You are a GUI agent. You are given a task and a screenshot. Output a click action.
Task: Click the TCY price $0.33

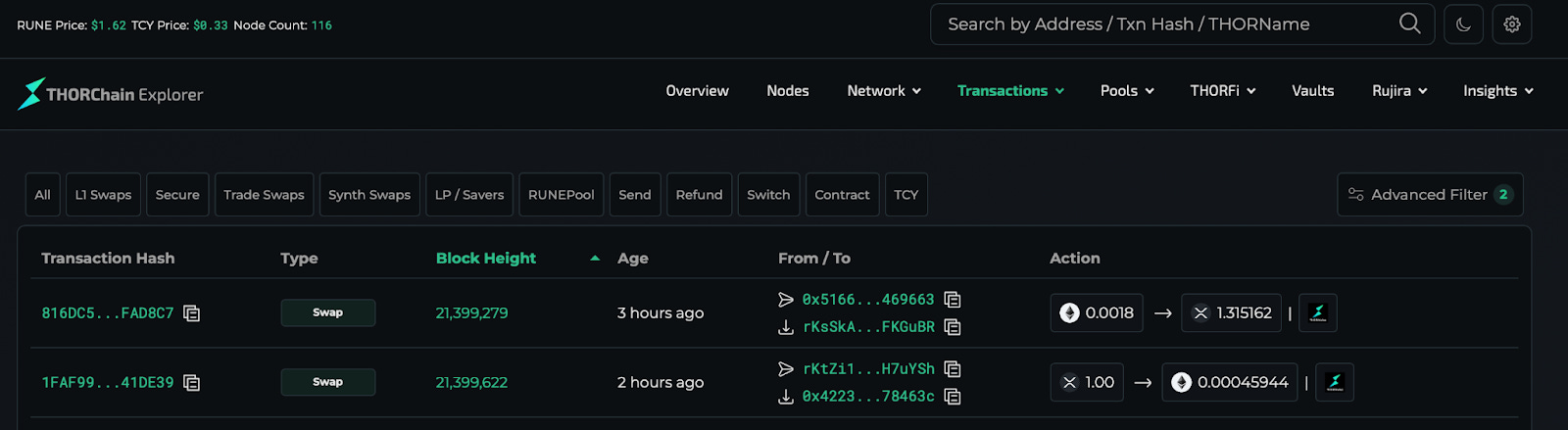[x=211, y=25]
